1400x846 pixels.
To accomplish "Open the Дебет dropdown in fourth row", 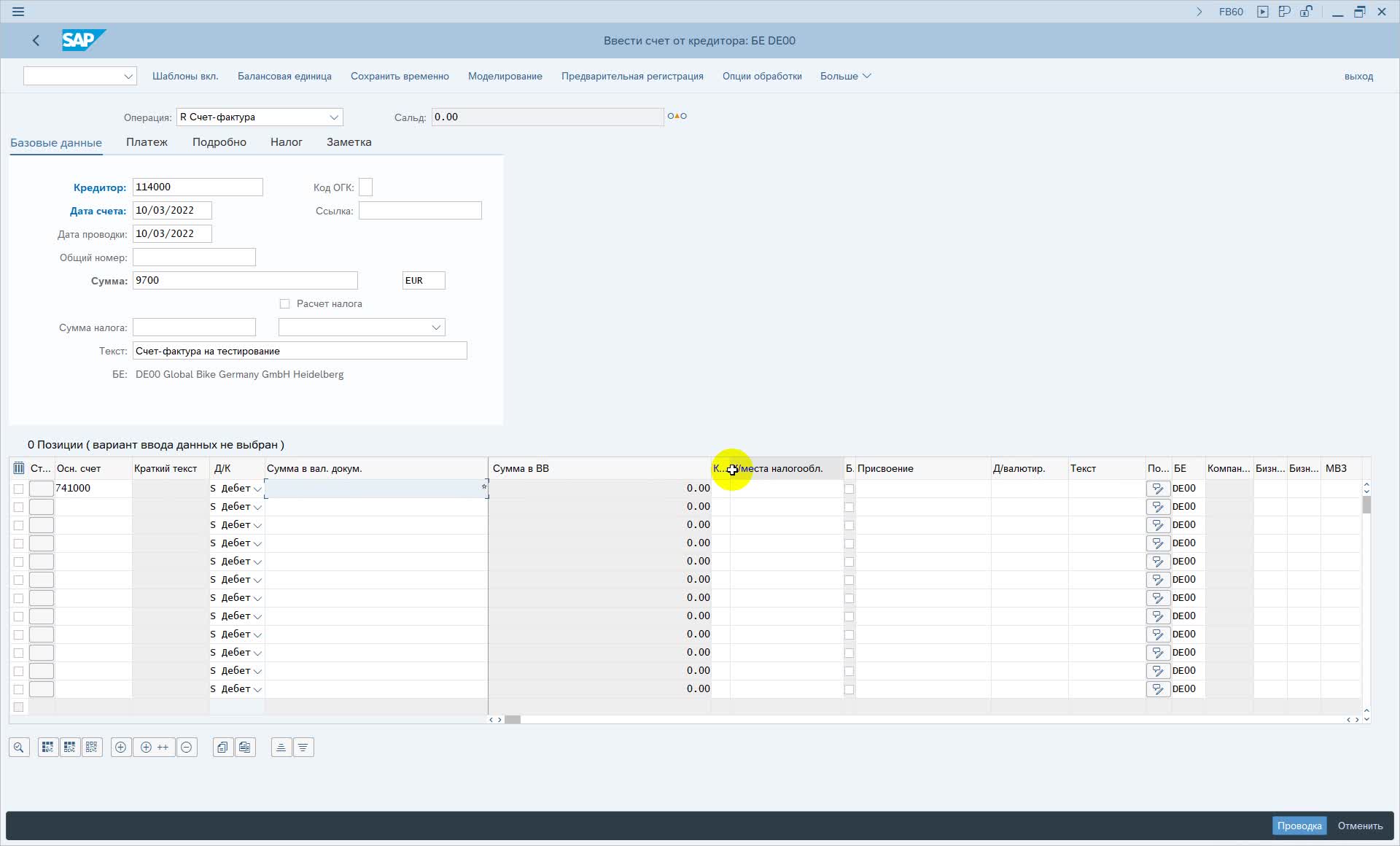I will click(x=257, y=543).
